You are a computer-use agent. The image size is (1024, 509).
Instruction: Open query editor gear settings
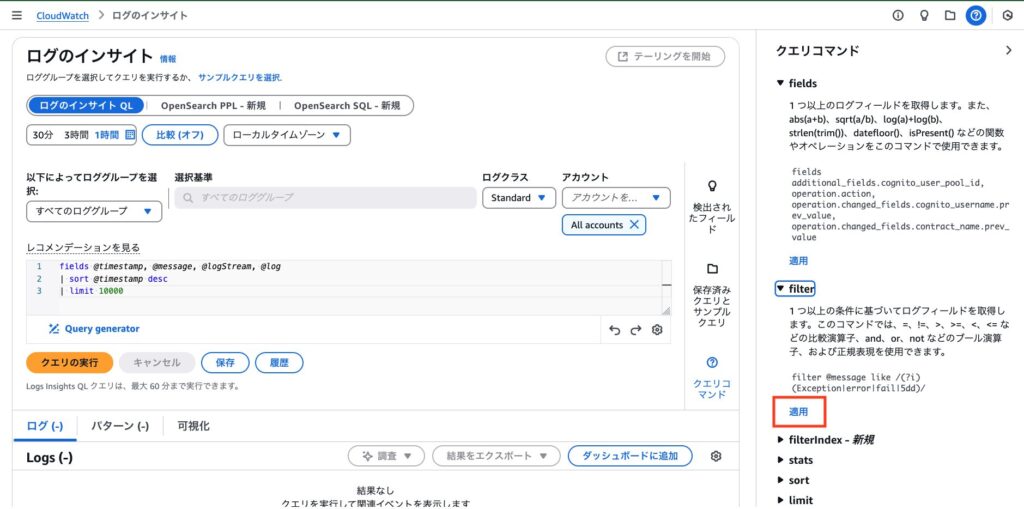pyautogui.click(x=657, y=330)
